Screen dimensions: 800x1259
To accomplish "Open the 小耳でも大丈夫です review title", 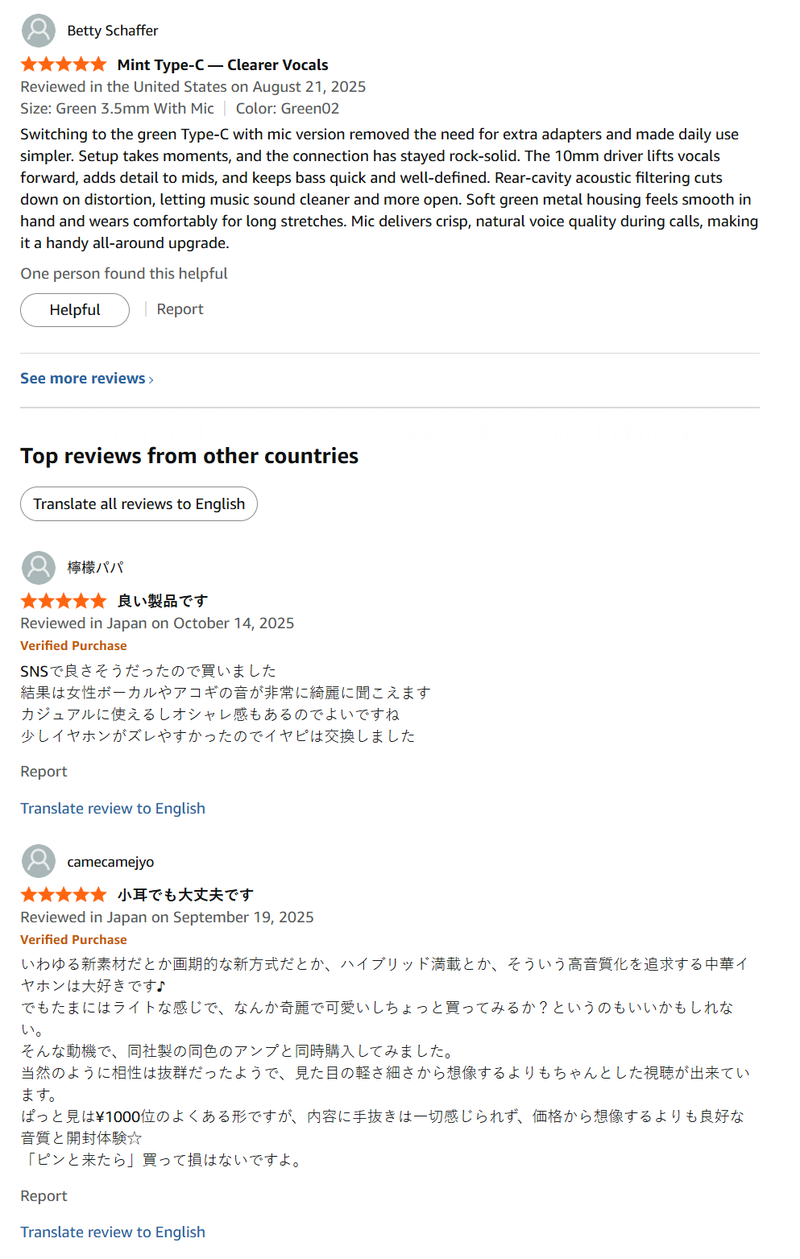I will pos(186,895).
